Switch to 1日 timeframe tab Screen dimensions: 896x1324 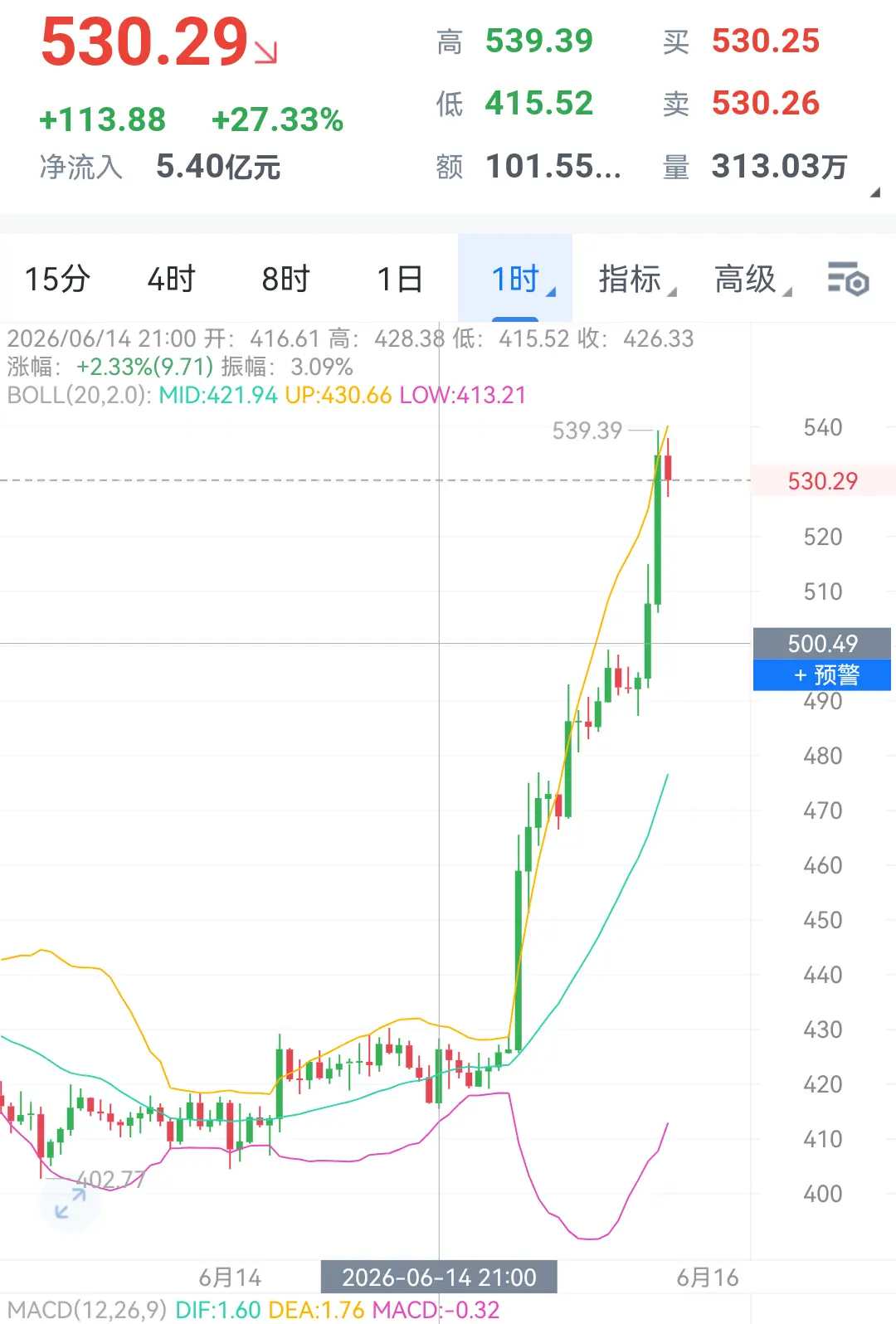pos(400,279)
